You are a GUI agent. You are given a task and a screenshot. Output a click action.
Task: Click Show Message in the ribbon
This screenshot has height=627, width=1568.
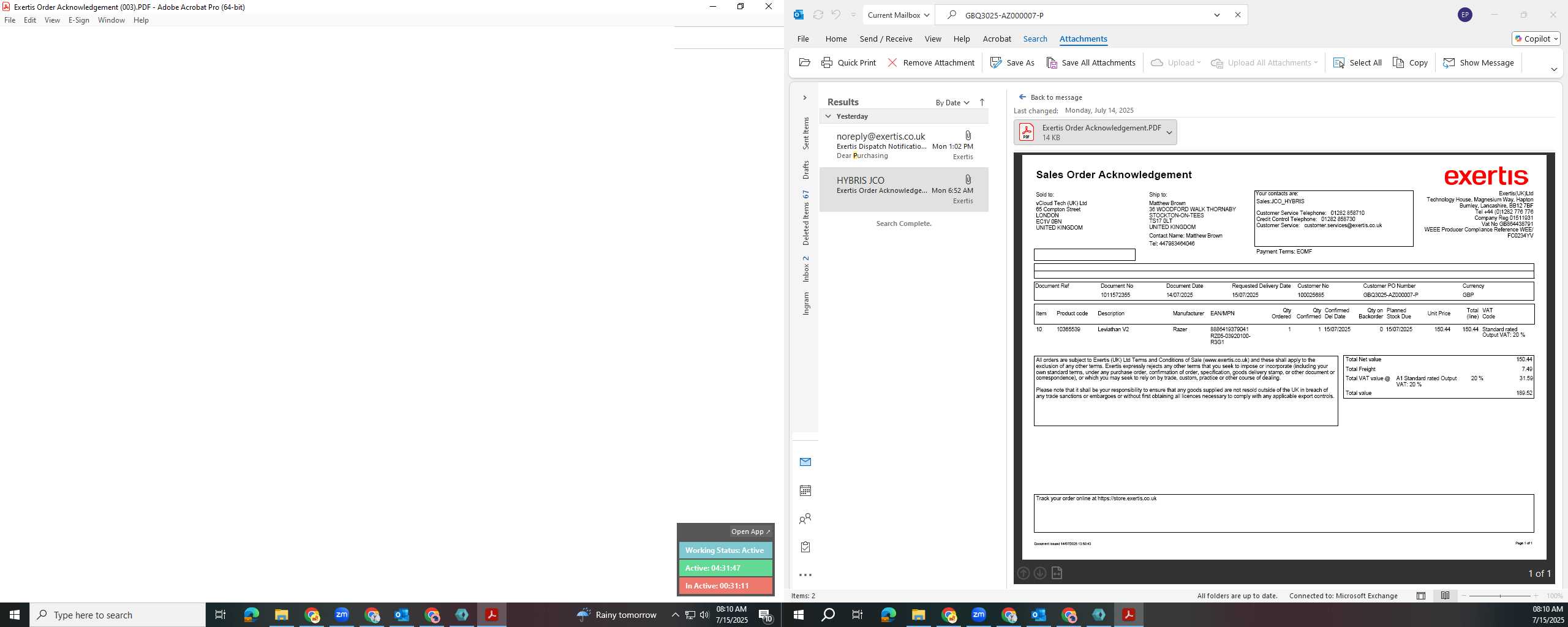pyautogui.click(x=1478, y=62)
